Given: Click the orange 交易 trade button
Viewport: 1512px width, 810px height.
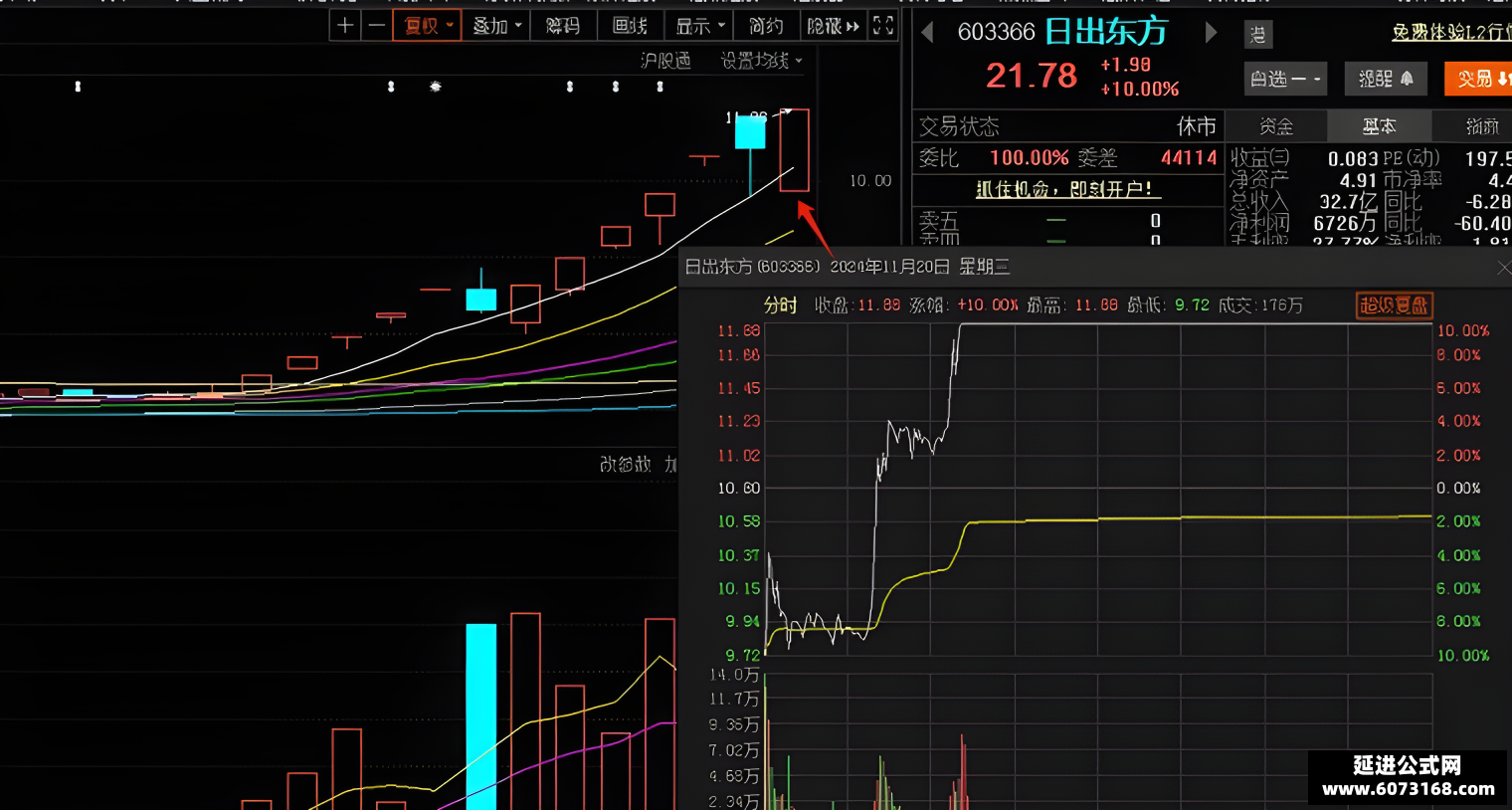Looking at the screenshot, I should (1480, 79).
